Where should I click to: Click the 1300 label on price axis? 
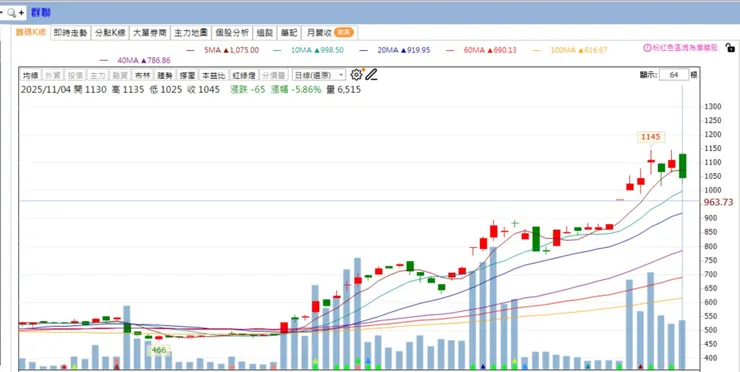[713, 107]
